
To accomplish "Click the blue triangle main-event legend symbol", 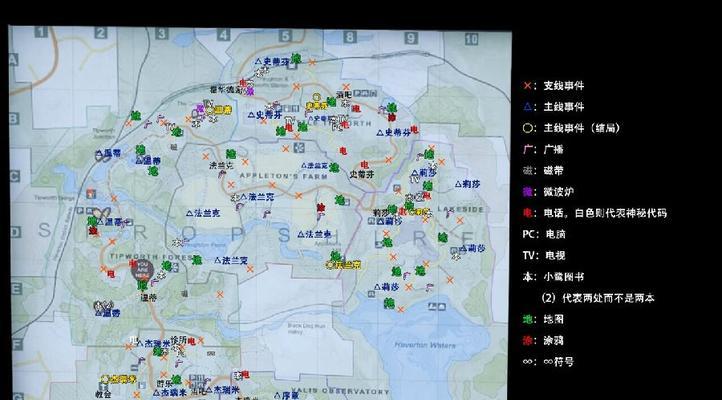I will coord(527,107).
